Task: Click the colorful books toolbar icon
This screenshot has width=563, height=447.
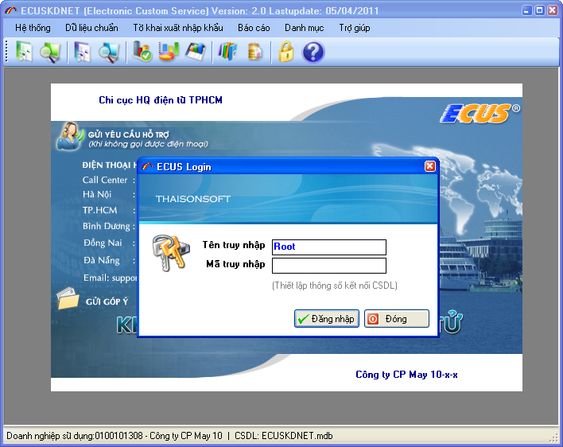Action: [228, 52]
